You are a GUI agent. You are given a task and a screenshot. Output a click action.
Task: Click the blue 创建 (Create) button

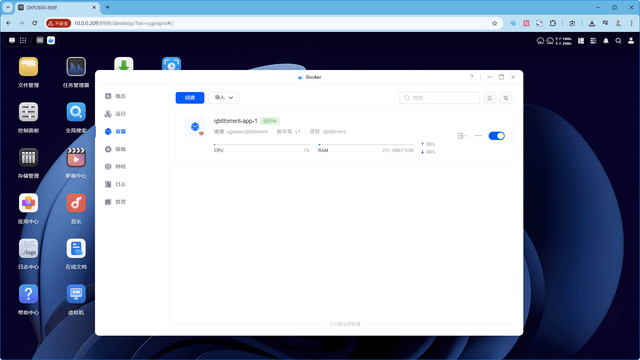click(190, 98)
